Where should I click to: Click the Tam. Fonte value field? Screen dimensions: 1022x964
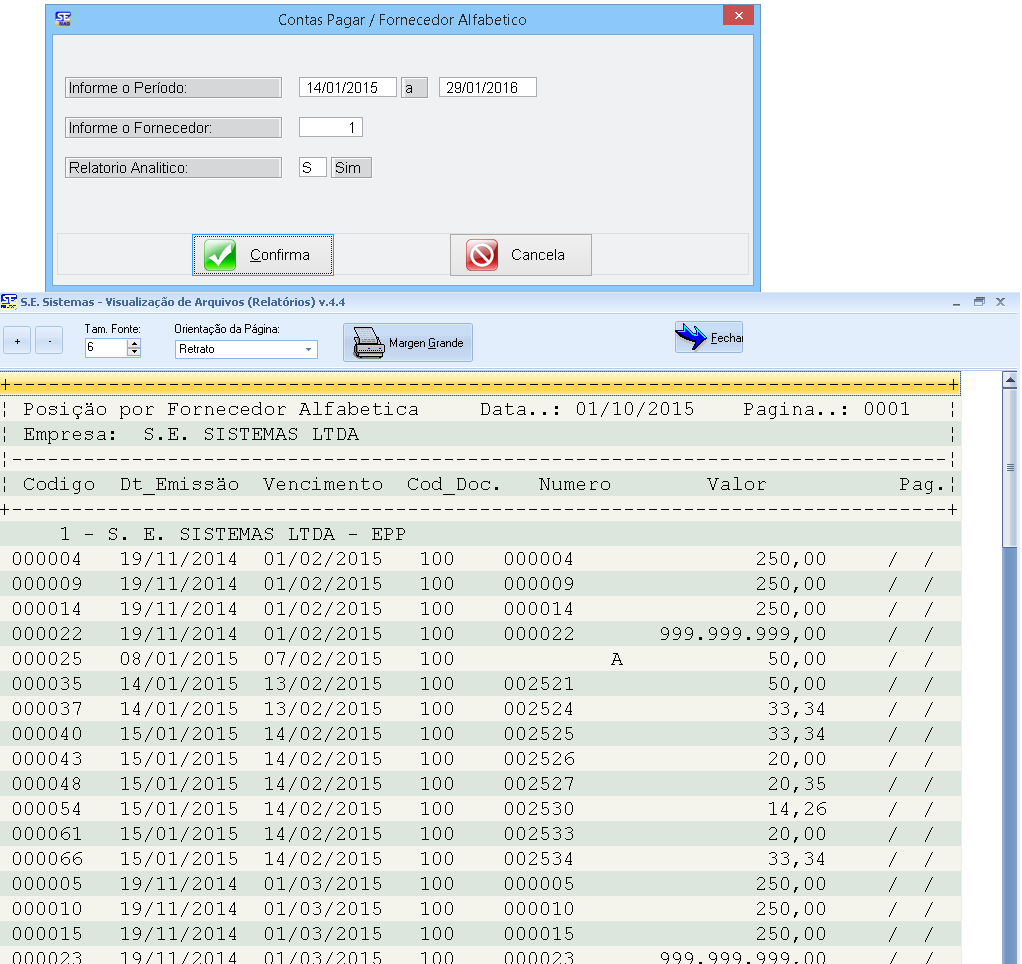coord(106,348)
